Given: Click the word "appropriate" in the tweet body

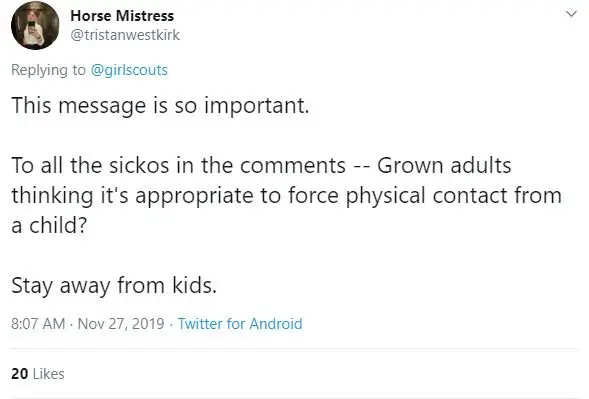Looking at the screenshot, I should [x=194, y=196].
